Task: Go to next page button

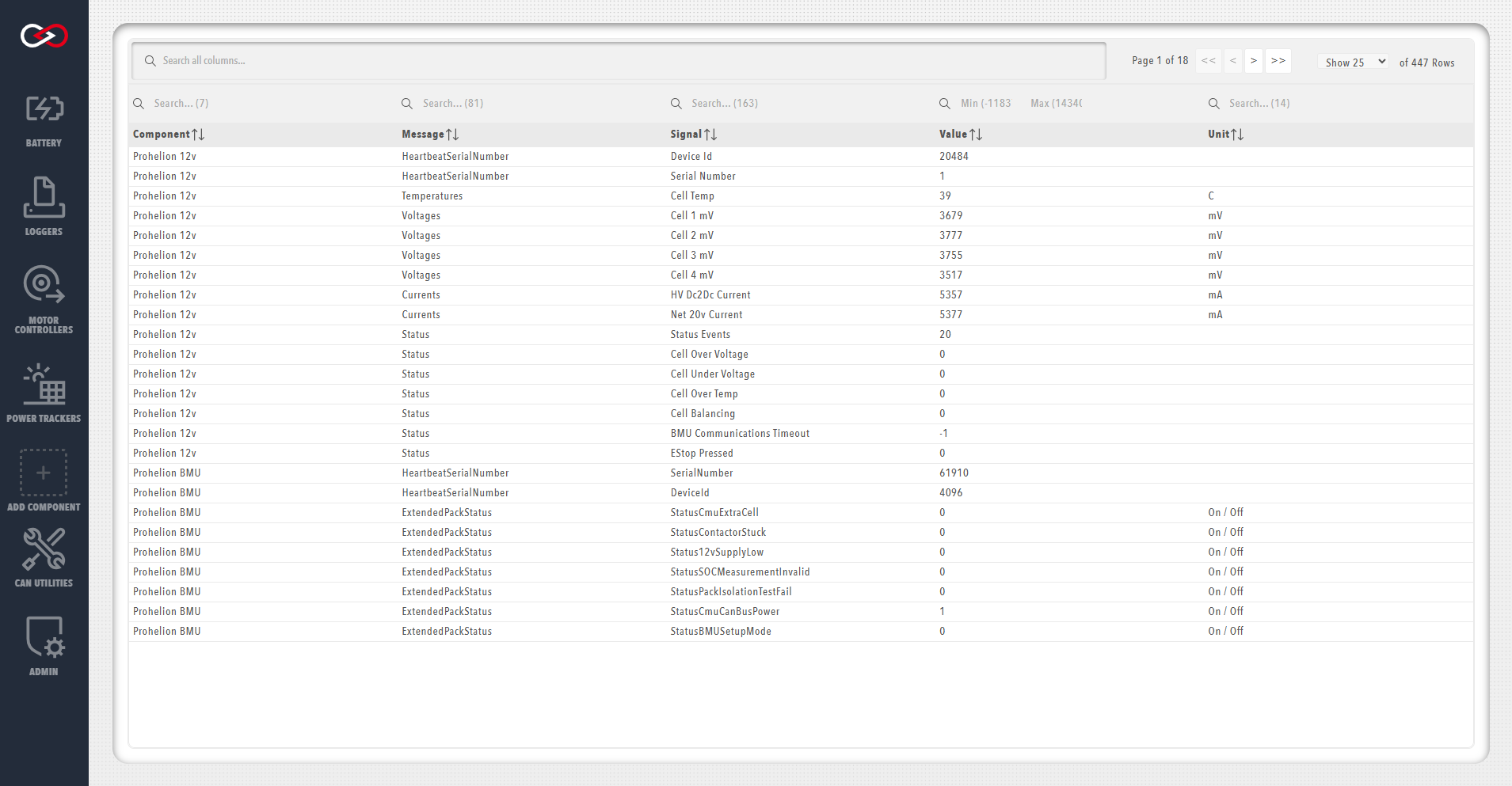Action: (1254, 61)
